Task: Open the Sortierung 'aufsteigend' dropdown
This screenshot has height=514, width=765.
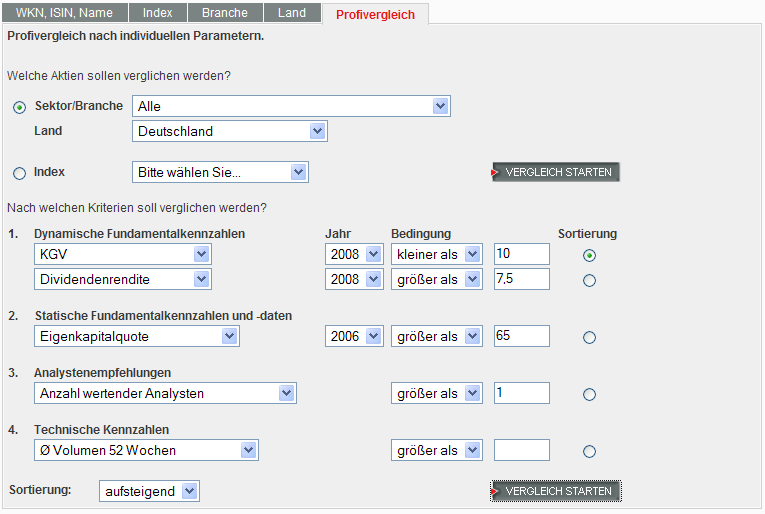Action: tap(149, 491)
